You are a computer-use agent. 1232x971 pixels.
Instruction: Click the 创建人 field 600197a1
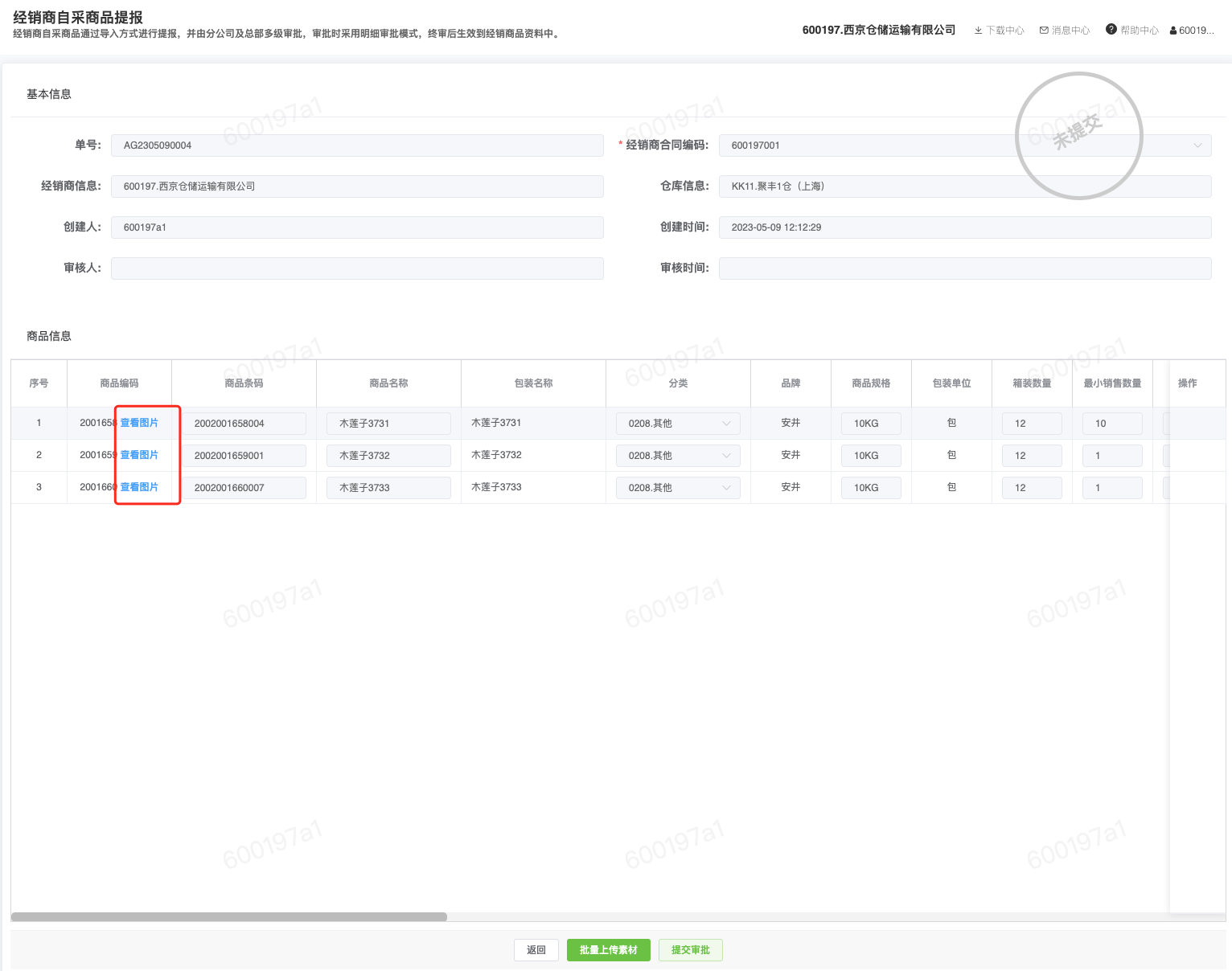coord(357,227)
